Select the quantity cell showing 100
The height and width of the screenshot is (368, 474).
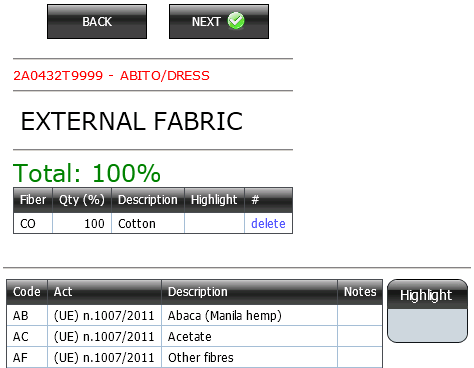tap(82, 223)
